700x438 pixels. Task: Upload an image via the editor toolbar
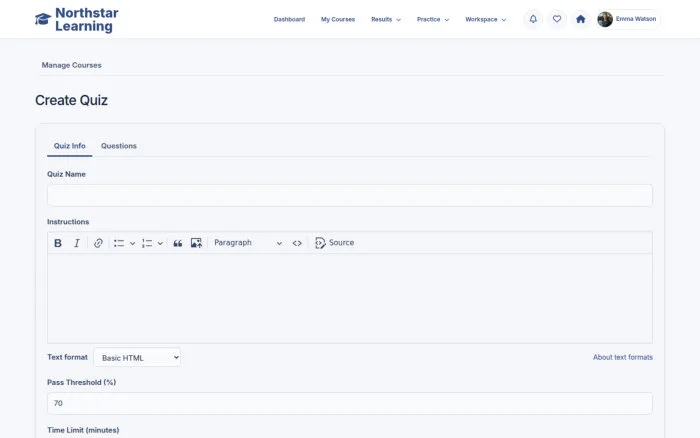pyautogui.click(x=196, y=243)
